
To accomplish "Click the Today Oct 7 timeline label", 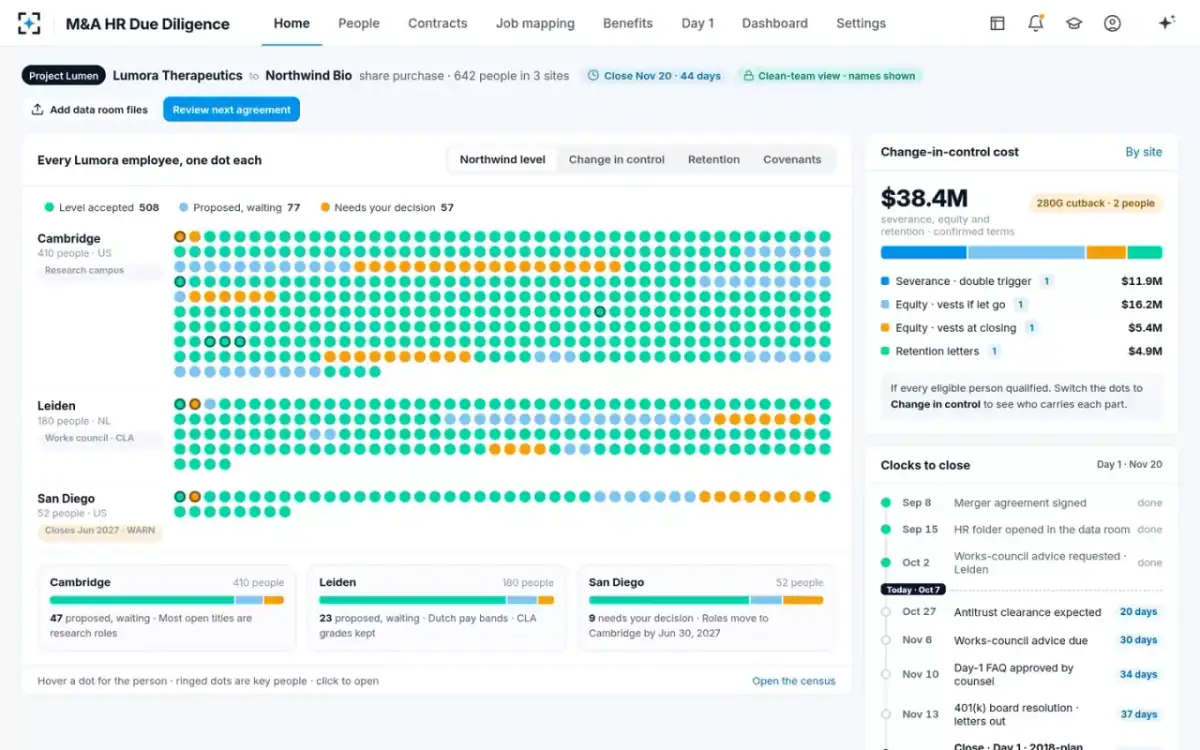I will (x=913, y=590).
